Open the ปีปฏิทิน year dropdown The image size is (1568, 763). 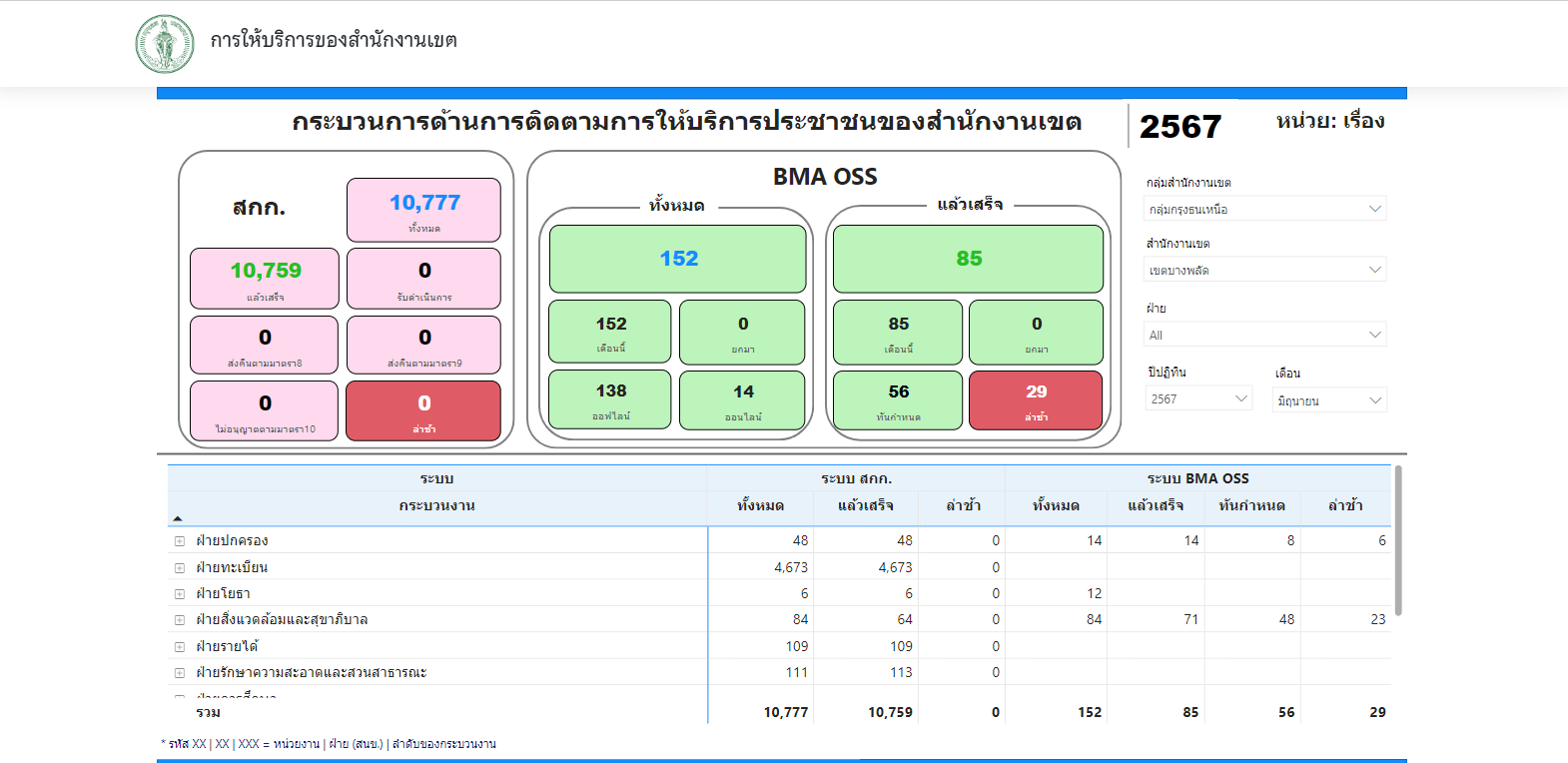click(x=1198, y=398)
